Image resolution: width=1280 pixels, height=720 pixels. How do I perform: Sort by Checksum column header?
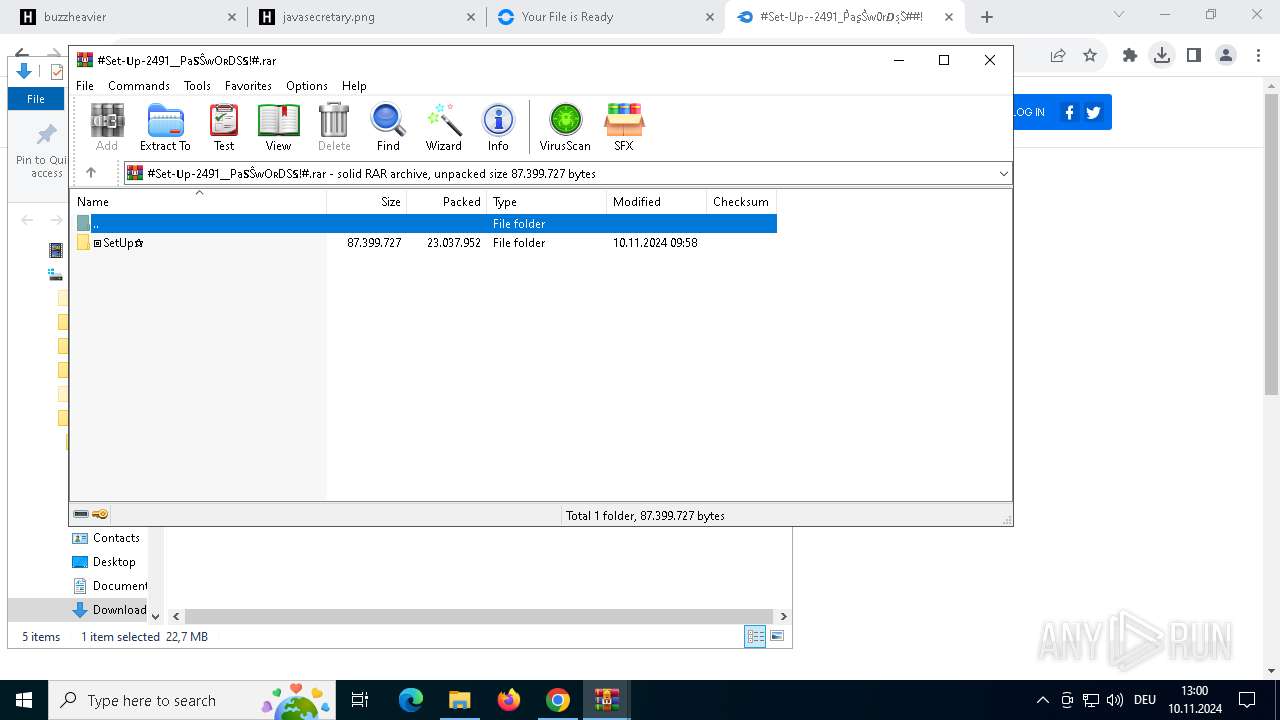pos(742,201)
